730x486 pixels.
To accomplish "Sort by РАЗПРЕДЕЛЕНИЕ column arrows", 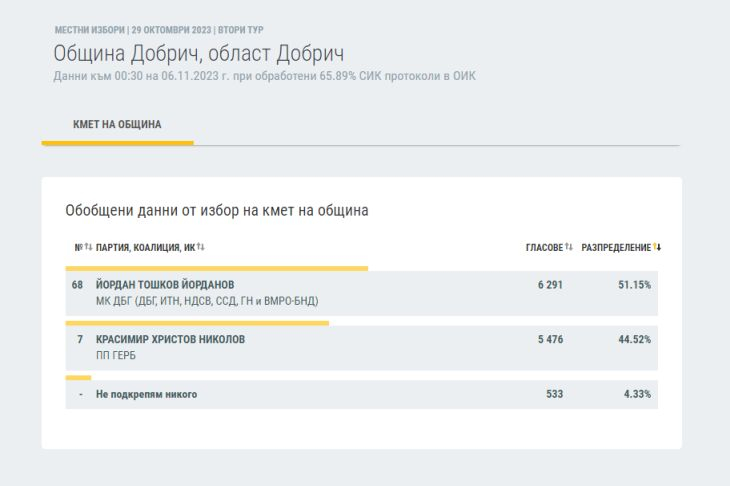I will pos(657,247).
